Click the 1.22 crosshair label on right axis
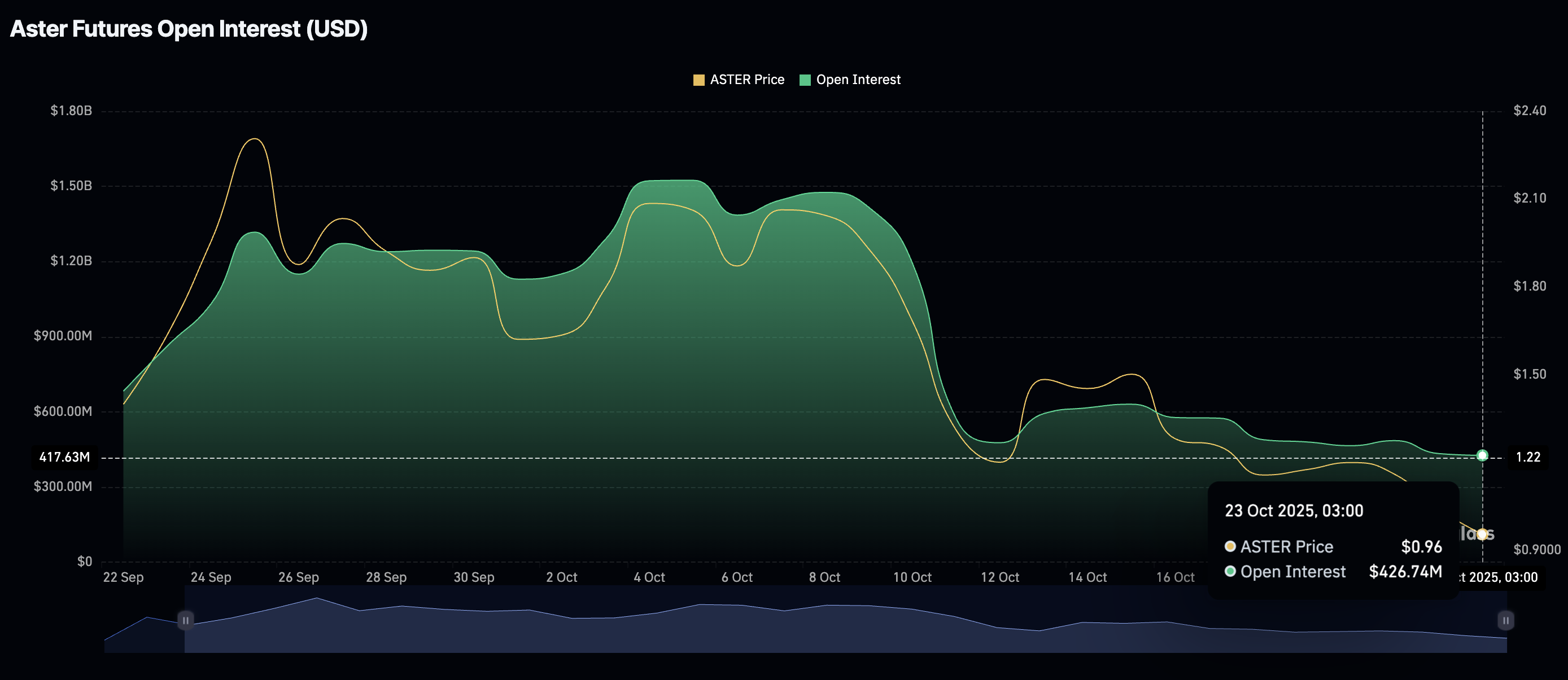 pyautogui.click(x=1527, y=457)
